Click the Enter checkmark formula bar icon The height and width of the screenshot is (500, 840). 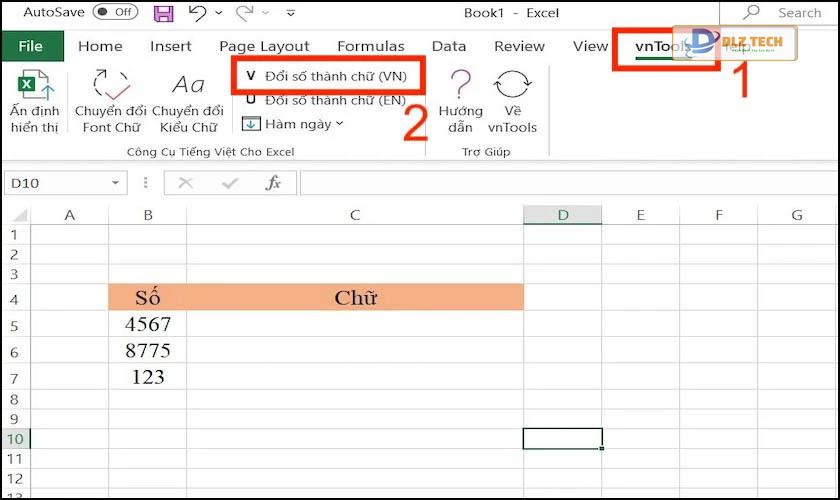point(230,183)
